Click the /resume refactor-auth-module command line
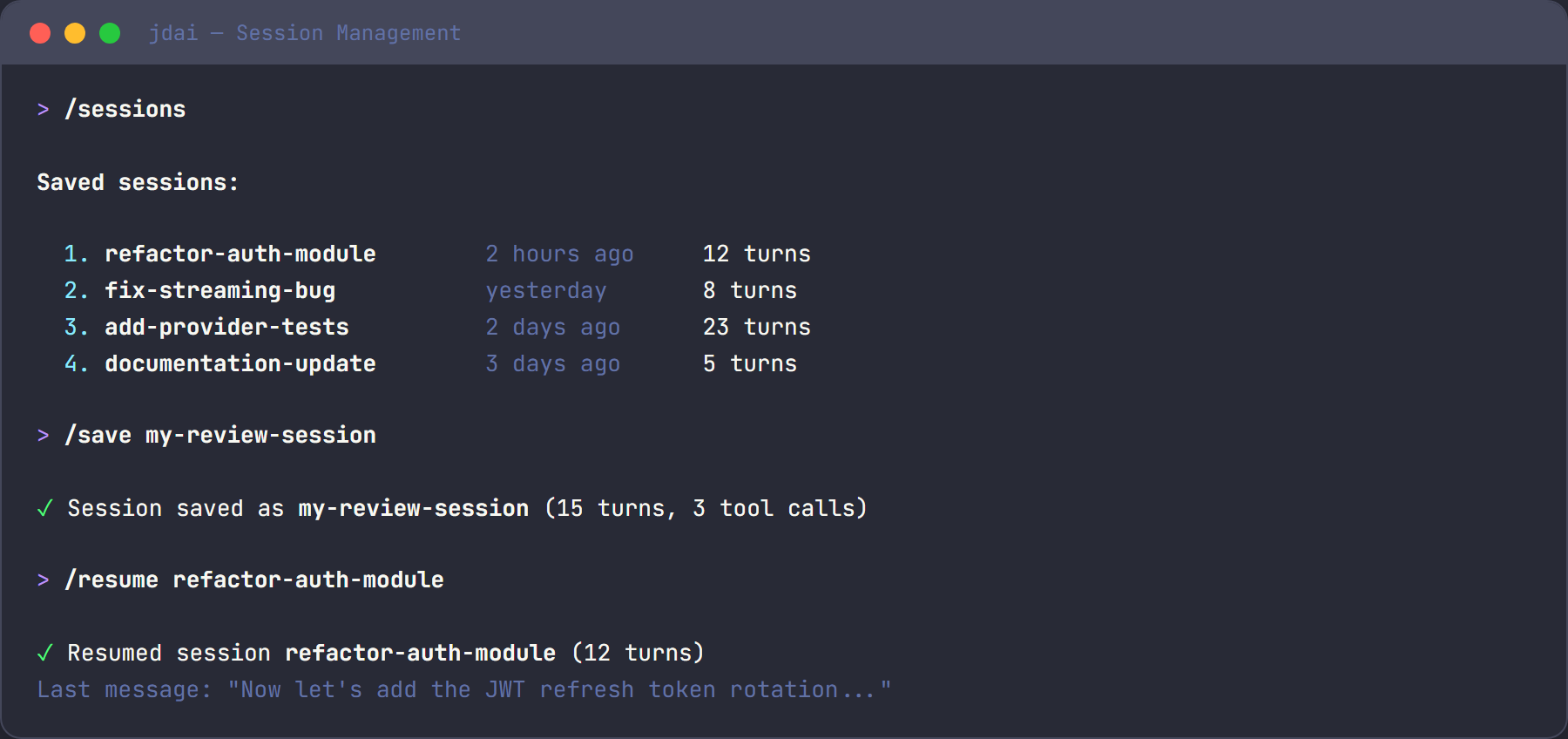The width and height of the screenshot is (1568, 739). [255, 580]
